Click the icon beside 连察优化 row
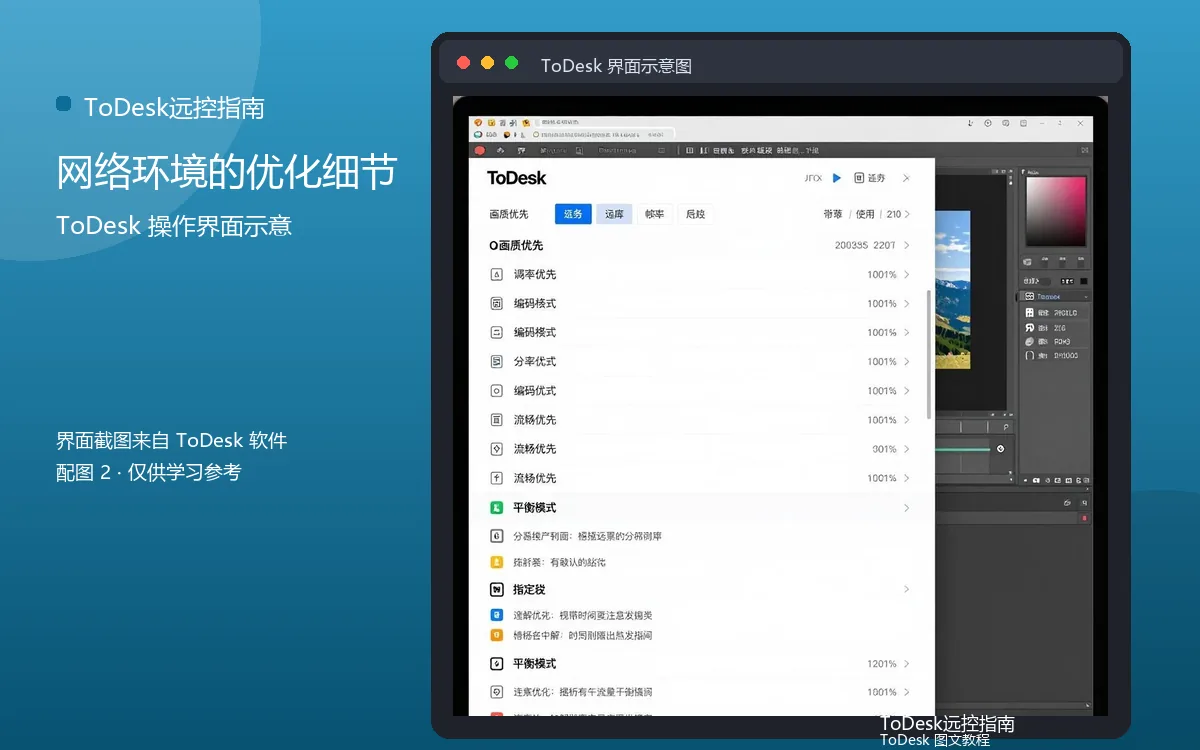The image size is (1200, 750). 496,691
